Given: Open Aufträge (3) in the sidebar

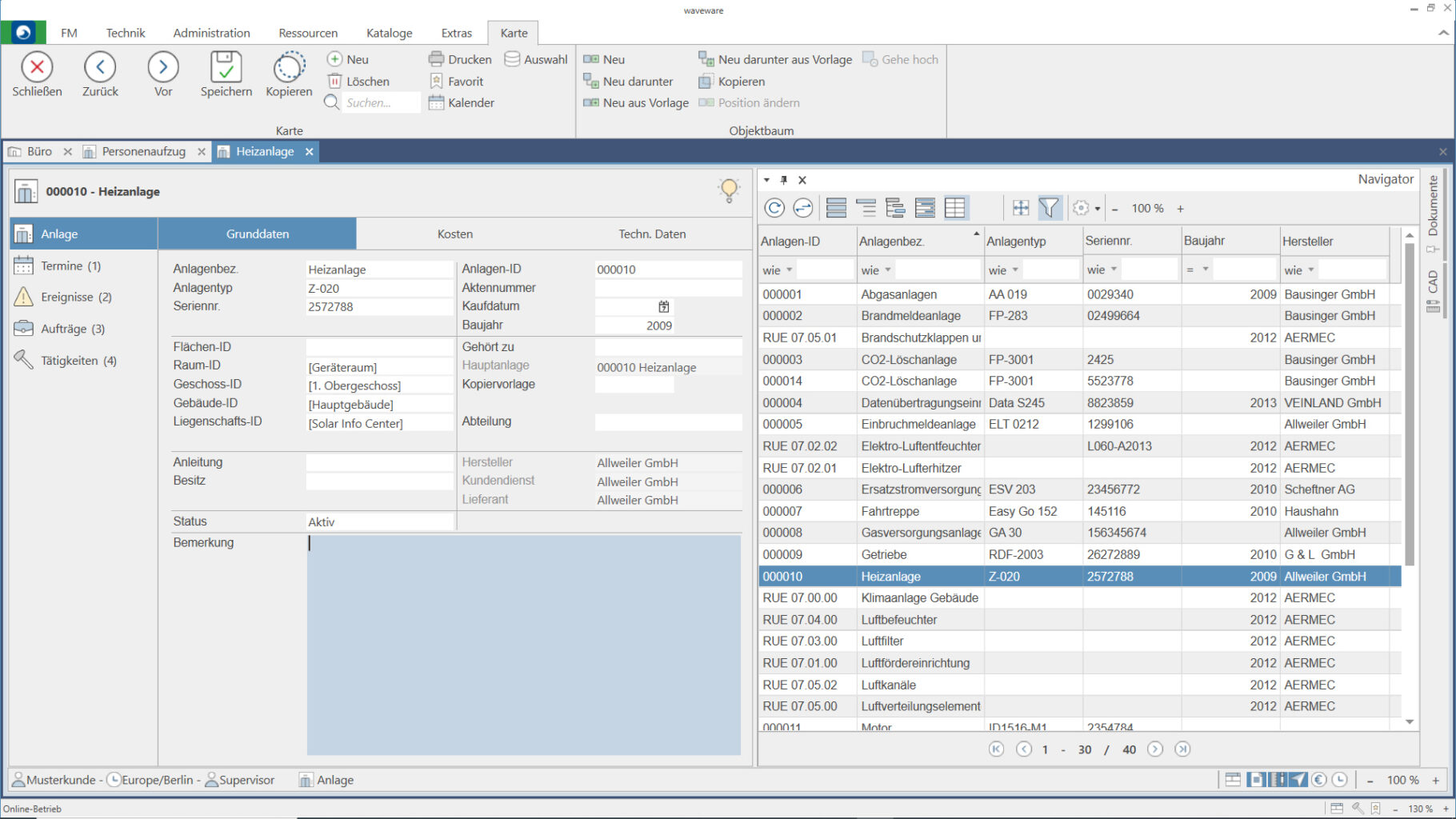Looking at the screenshot, I should click(72, 329).
